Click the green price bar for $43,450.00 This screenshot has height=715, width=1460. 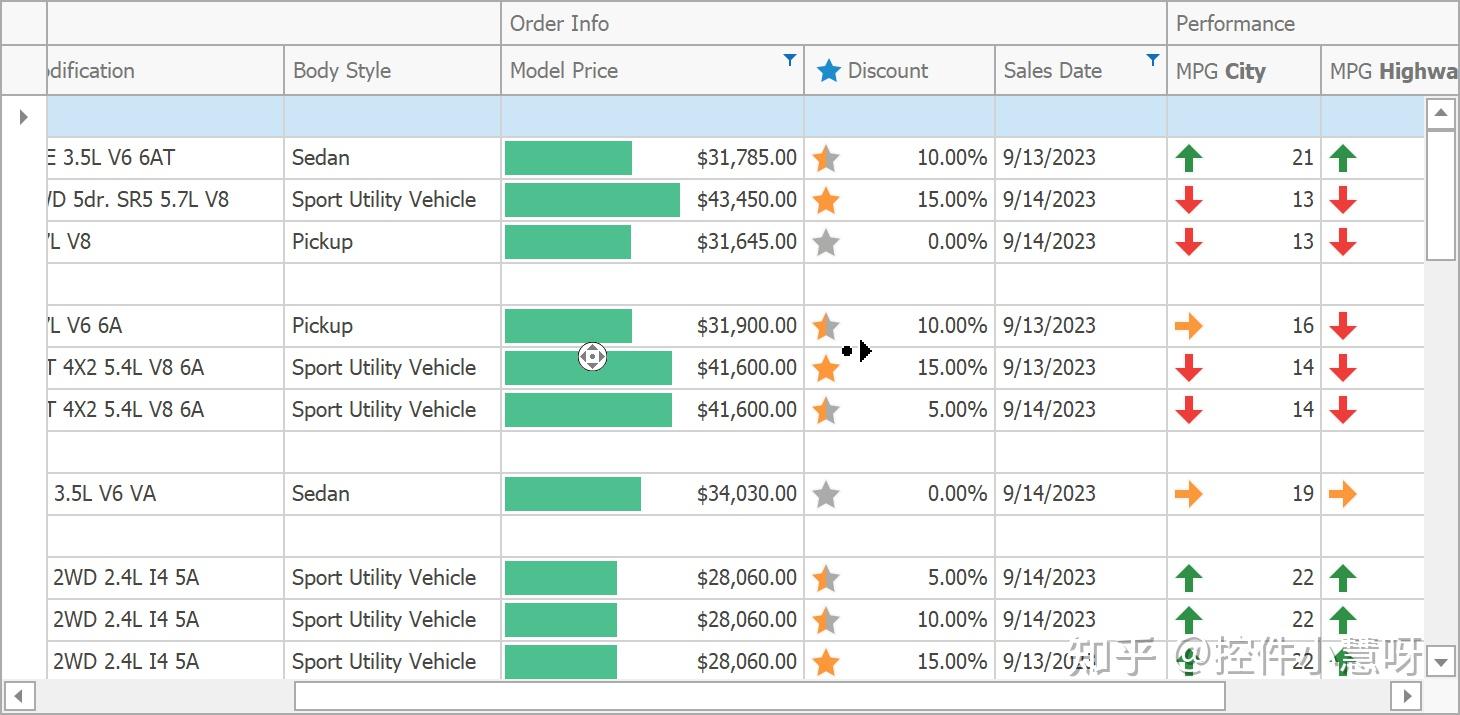[x=591, y=200]
